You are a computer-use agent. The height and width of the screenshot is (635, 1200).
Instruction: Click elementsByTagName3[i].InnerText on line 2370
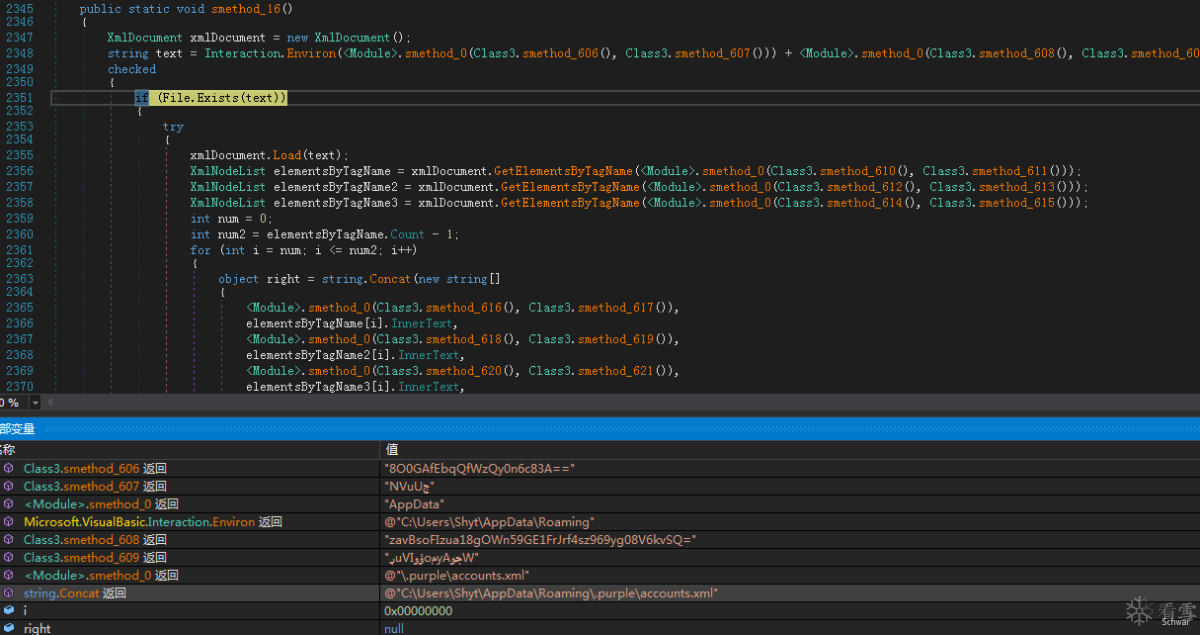(353, 387)
